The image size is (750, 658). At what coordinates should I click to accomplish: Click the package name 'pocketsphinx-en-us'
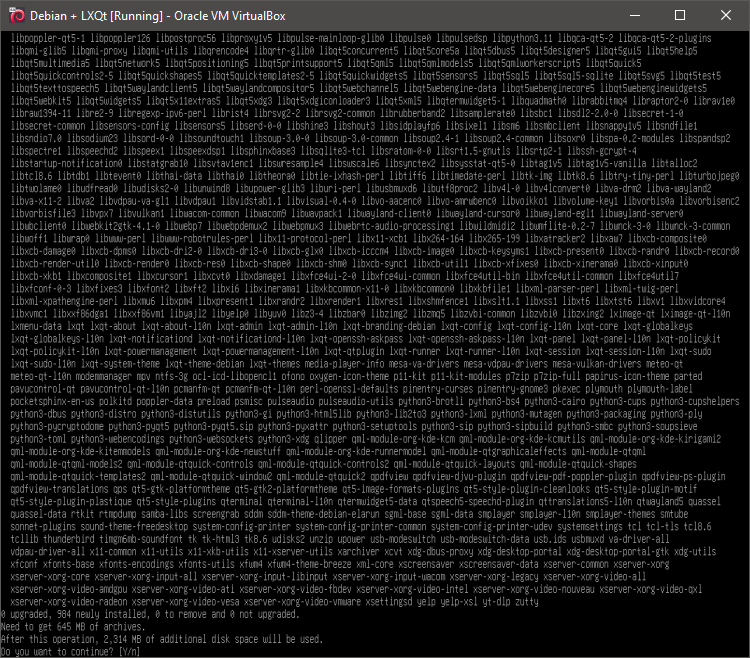[x=52, y=401]
